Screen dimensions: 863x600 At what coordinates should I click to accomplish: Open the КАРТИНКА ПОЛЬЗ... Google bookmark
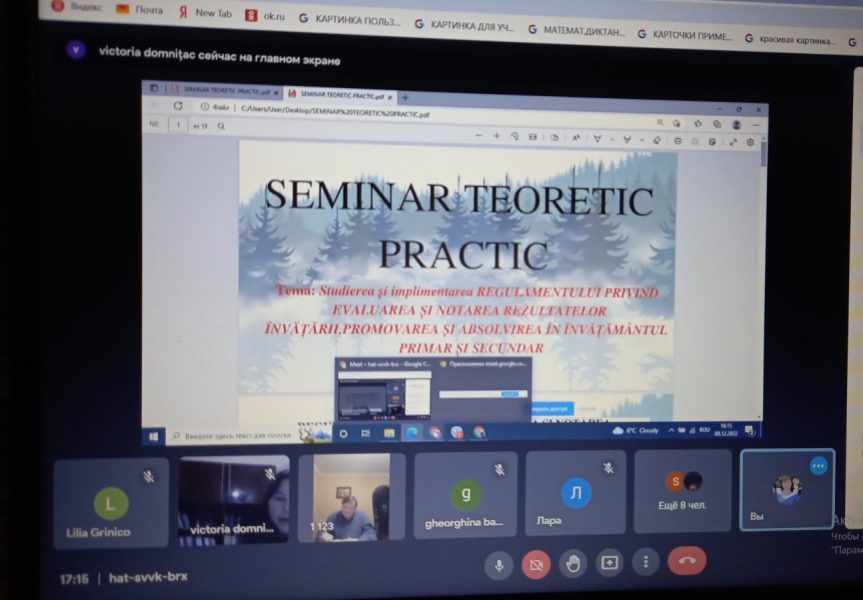click(x=349, y=20)
